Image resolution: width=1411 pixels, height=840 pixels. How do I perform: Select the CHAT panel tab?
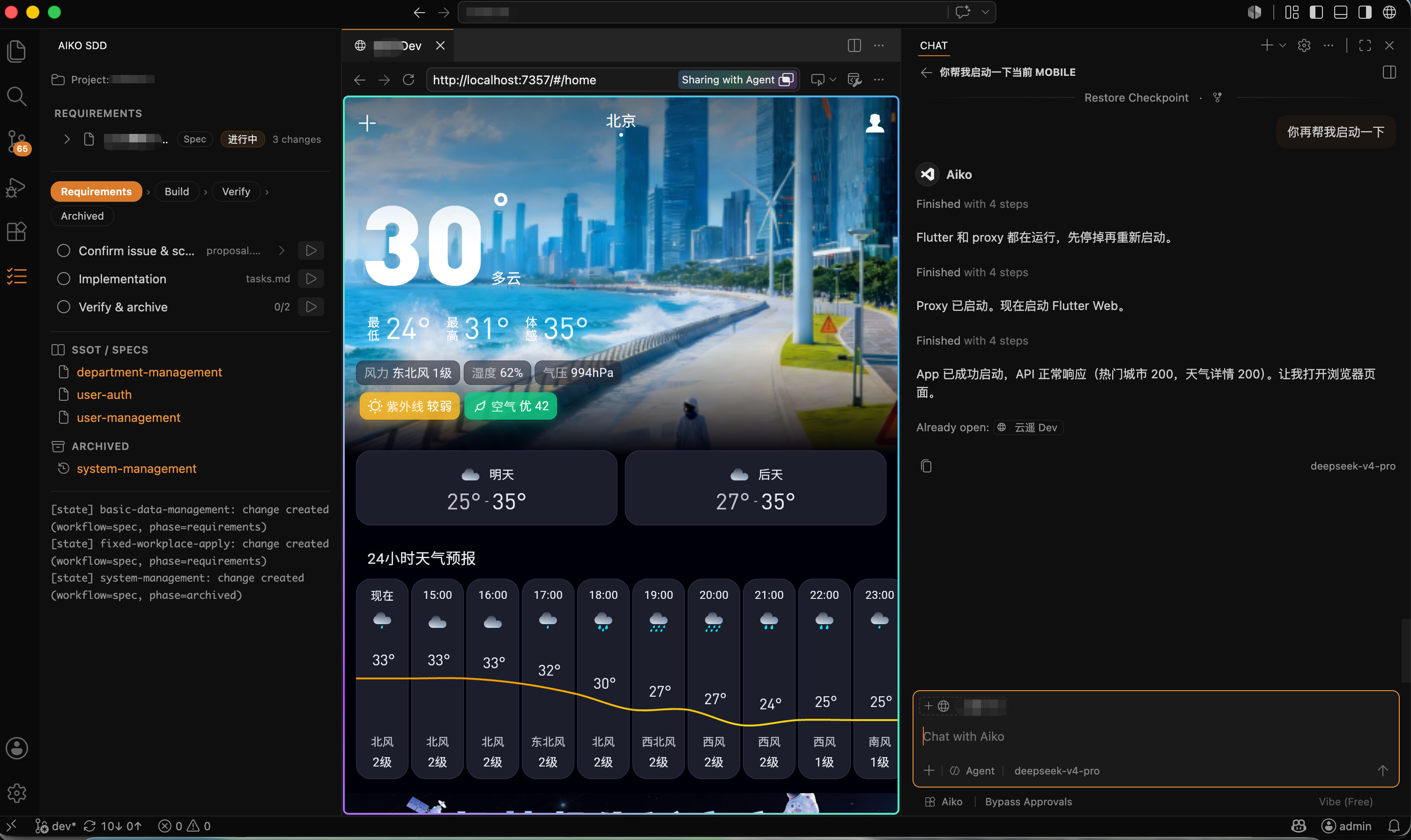pos(934,45)
